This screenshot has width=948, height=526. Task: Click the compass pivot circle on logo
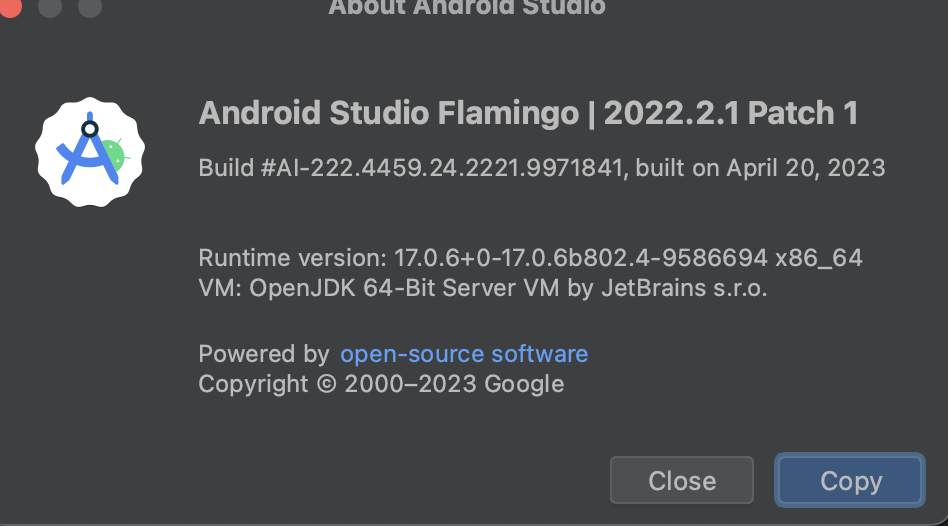tap(89, 129)
